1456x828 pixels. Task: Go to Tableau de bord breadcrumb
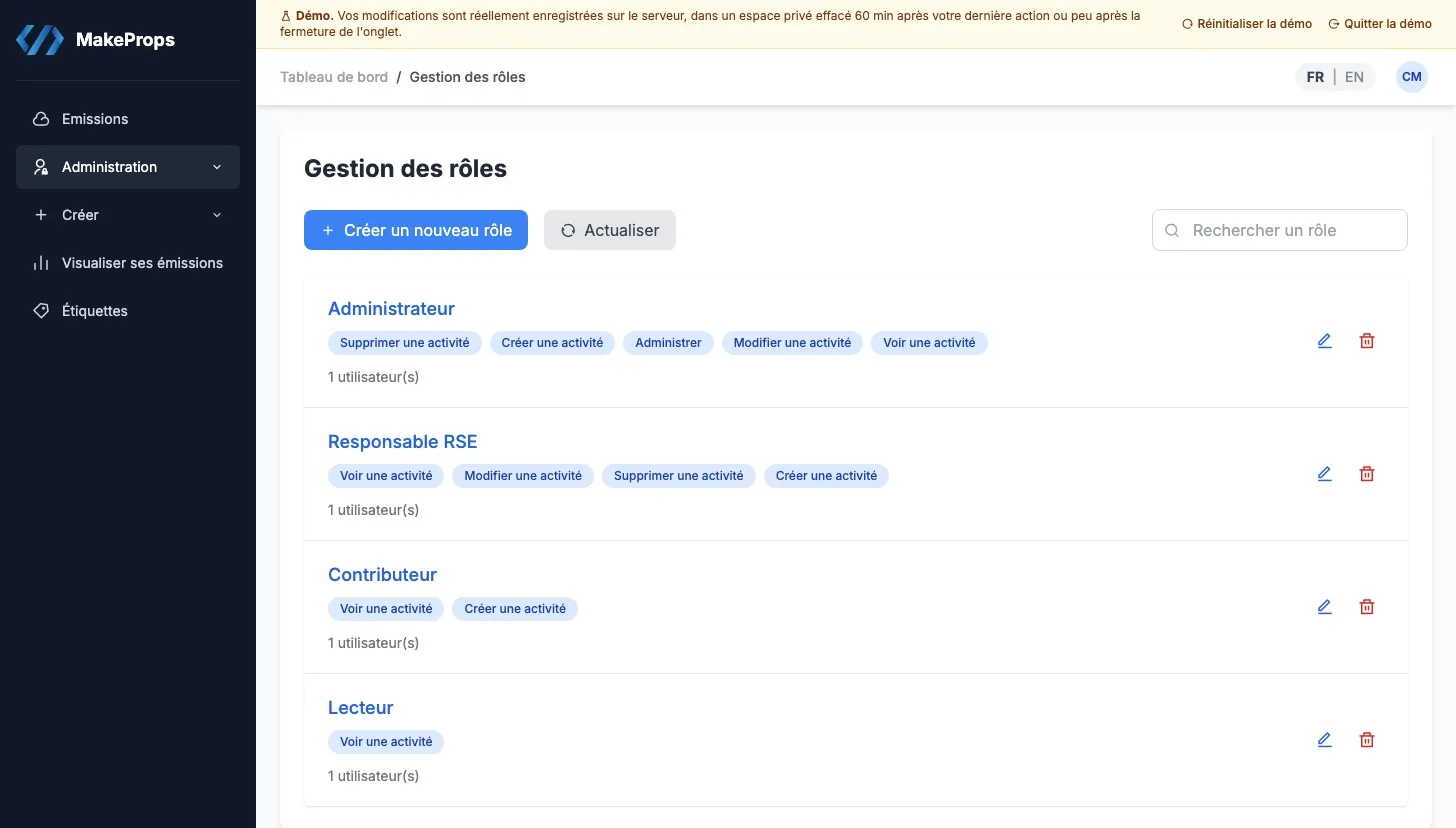pos(334,77)
